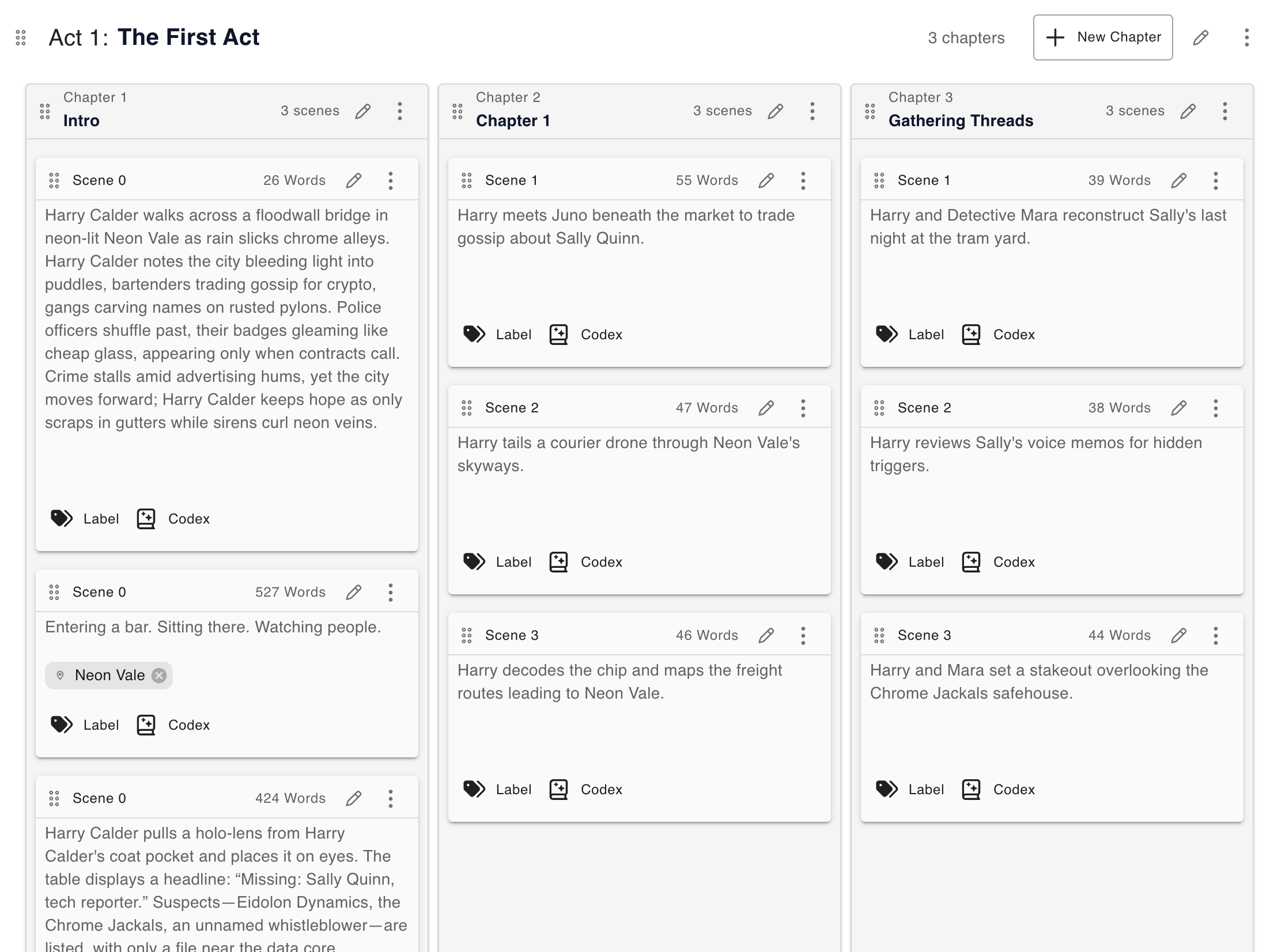Edit the Act 1 title

point(1201,37)
